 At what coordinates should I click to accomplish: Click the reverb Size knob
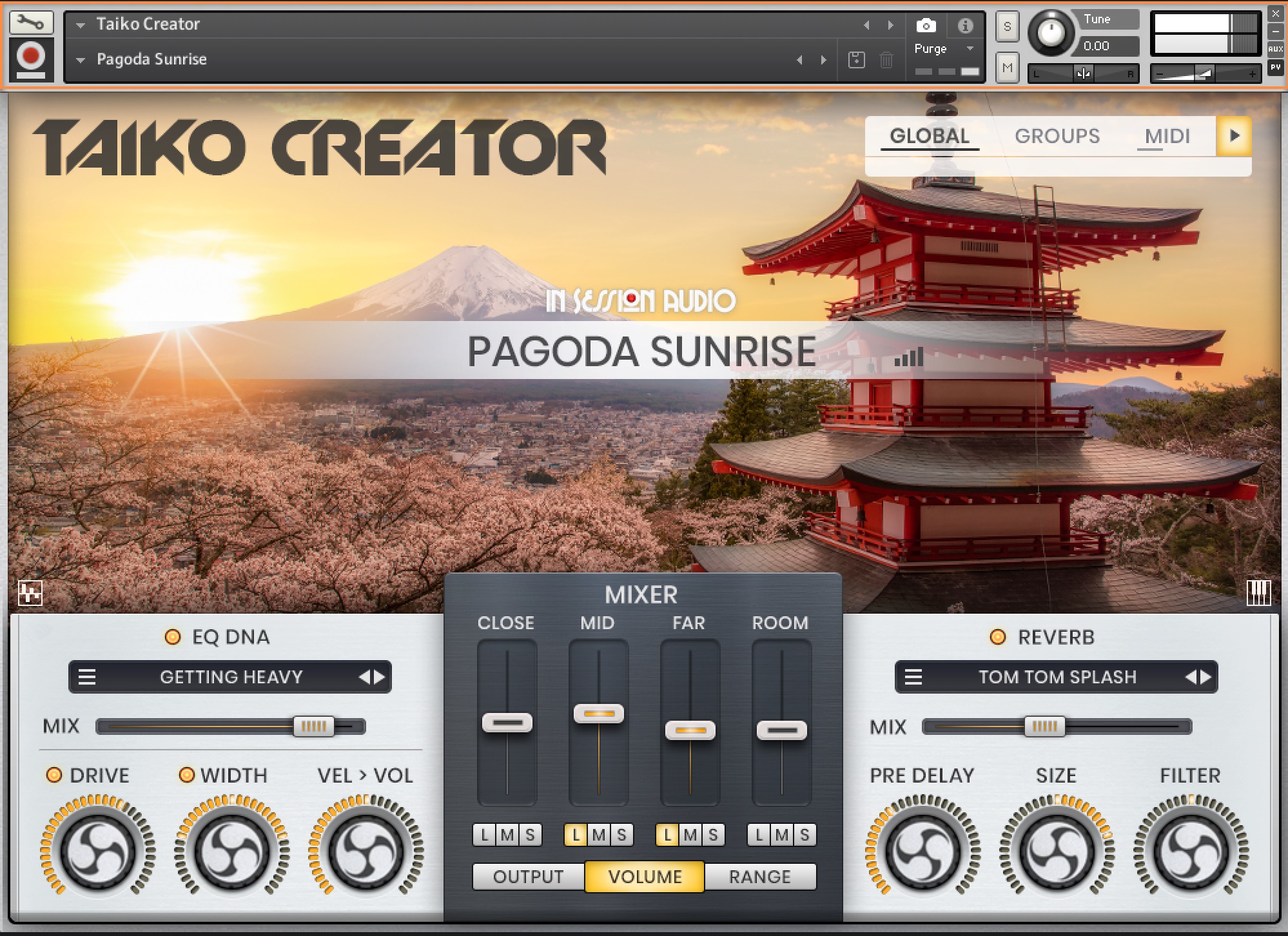(1057, 851)
